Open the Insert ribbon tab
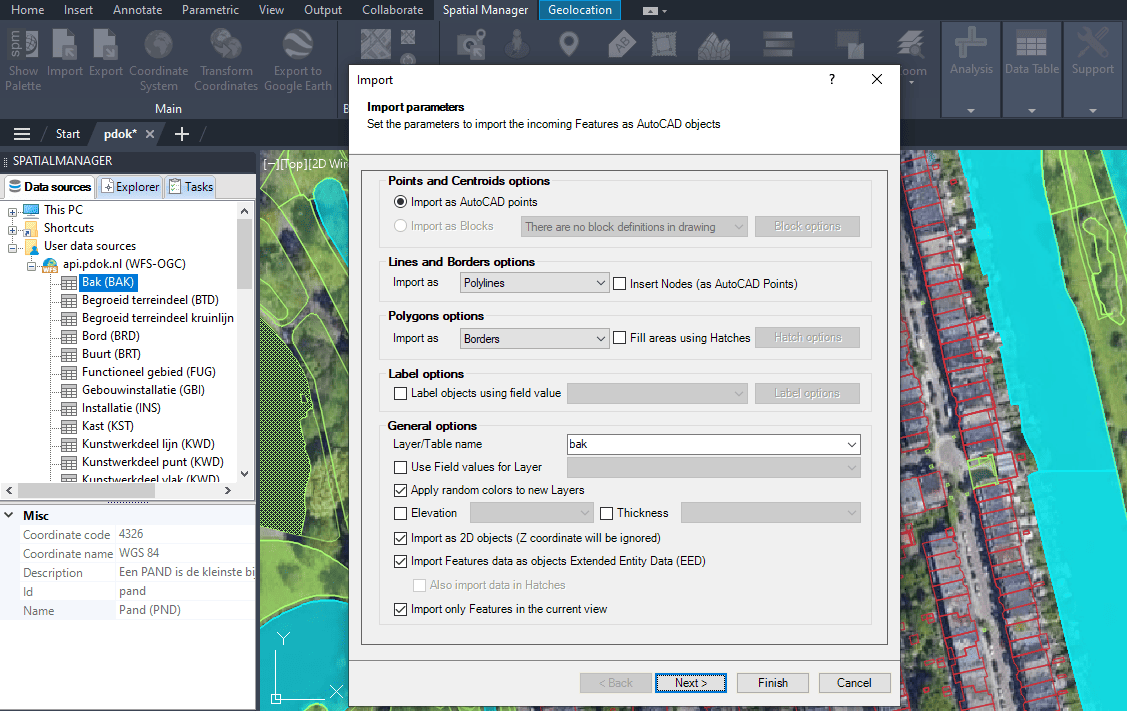This screenshot has height=711, width=1127. 78,10
